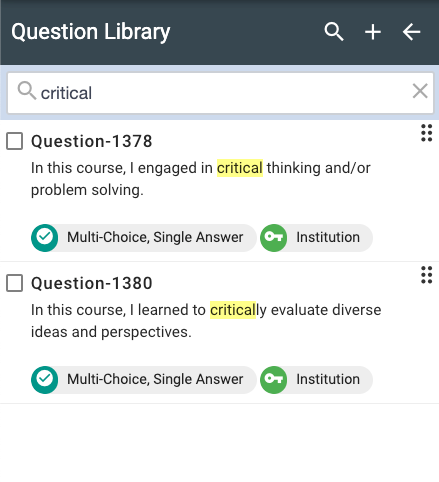The height and width of the screenshot is (482, 439).
Task: Check the Question-1378 checkbox
Action: click(15, 141)
